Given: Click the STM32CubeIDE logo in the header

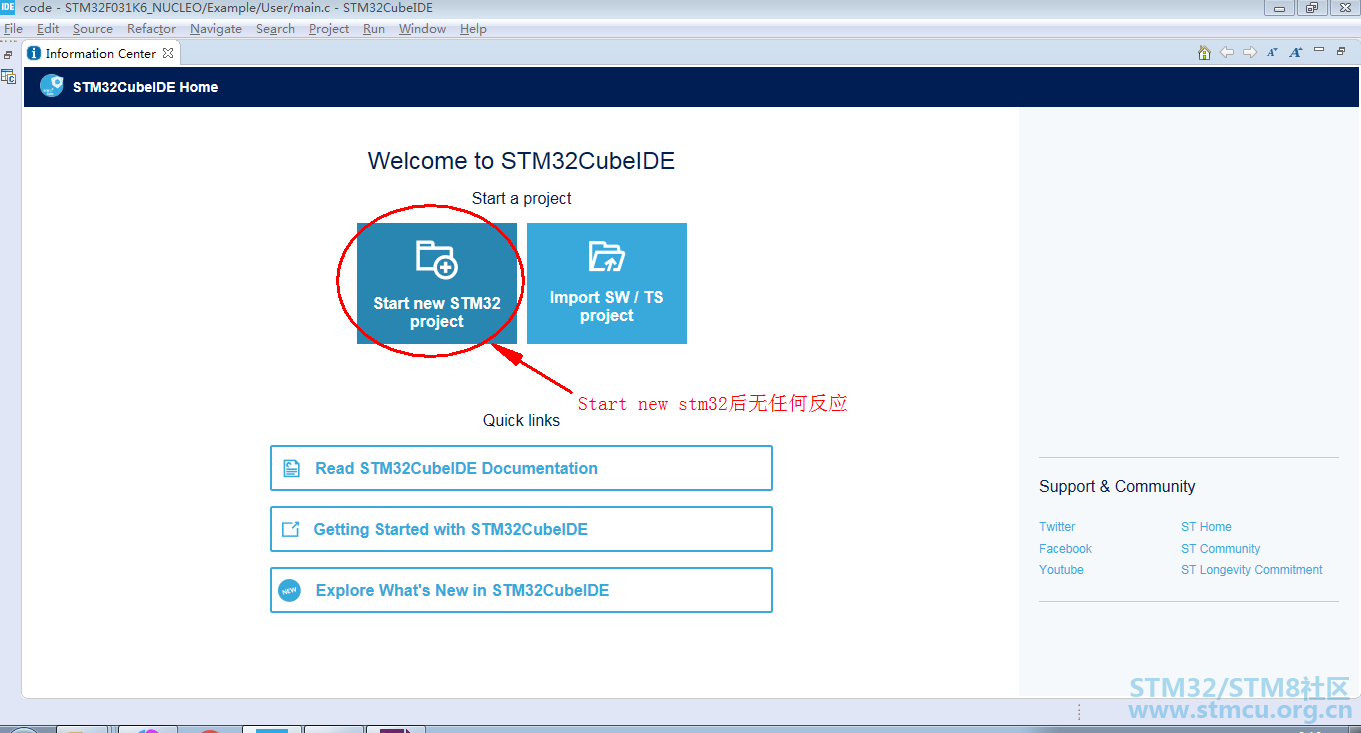Looking at the screenshot, I should point(52,86).
